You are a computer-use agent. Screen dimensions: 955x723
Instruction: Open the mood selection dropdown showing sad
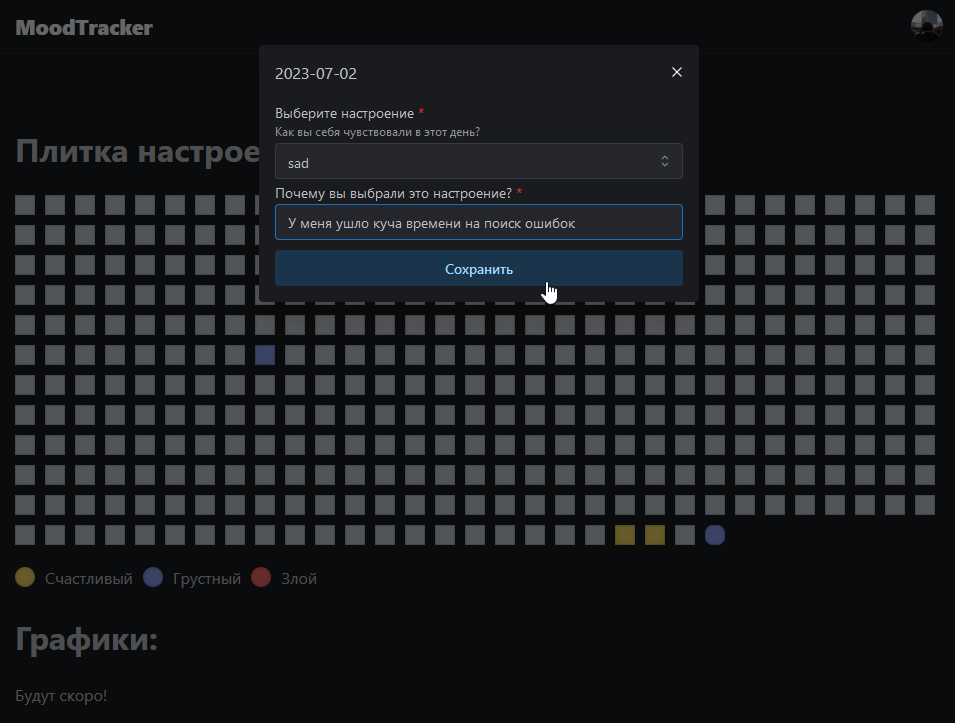click(x=479, y=161)
